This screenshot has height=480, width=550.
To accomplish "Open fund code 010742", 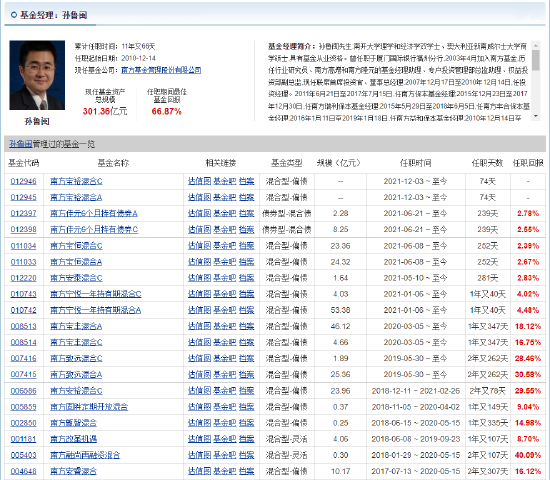I will (x=24, y=310).
